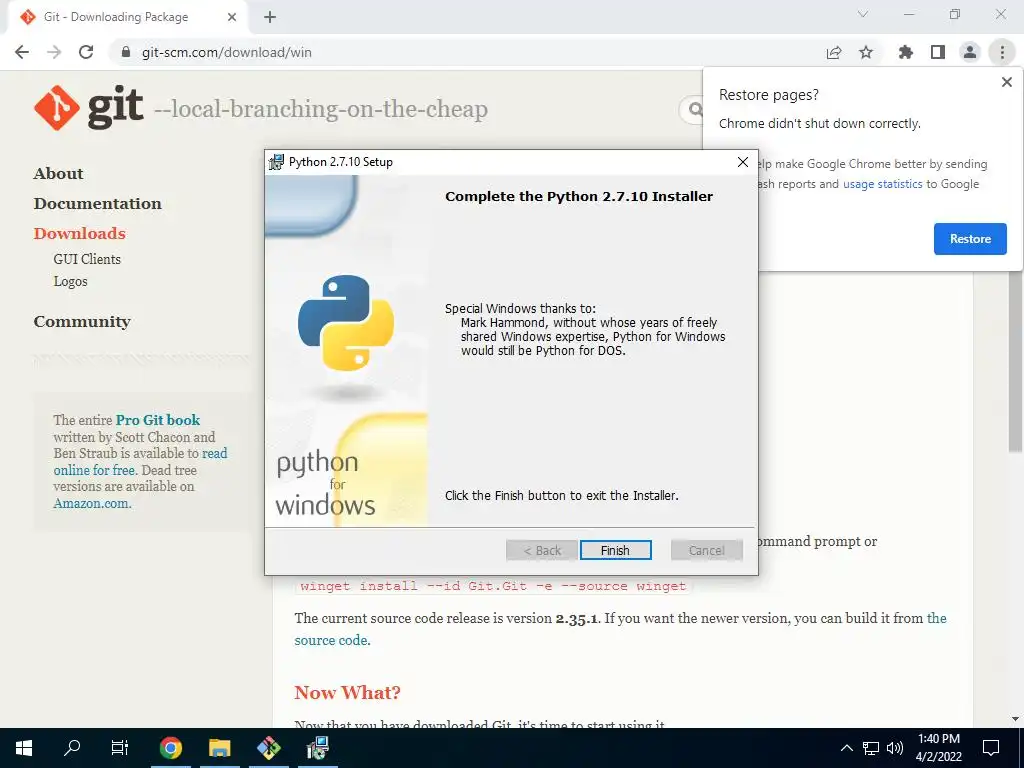Click read online for free link
Viewport: 1024px width, 768px height.
[140, 462]
